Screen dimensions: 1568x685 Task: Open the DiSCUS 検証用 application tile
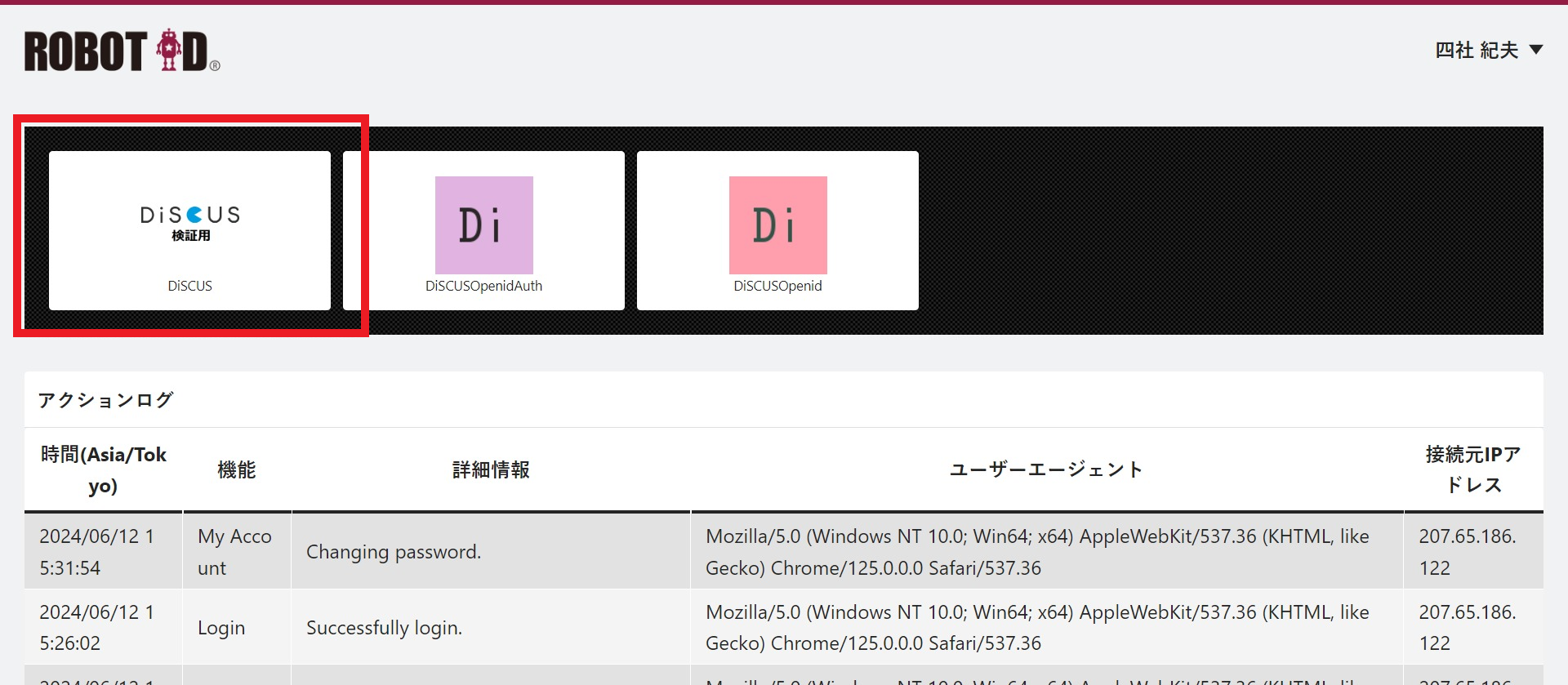(x=189, y=230)
